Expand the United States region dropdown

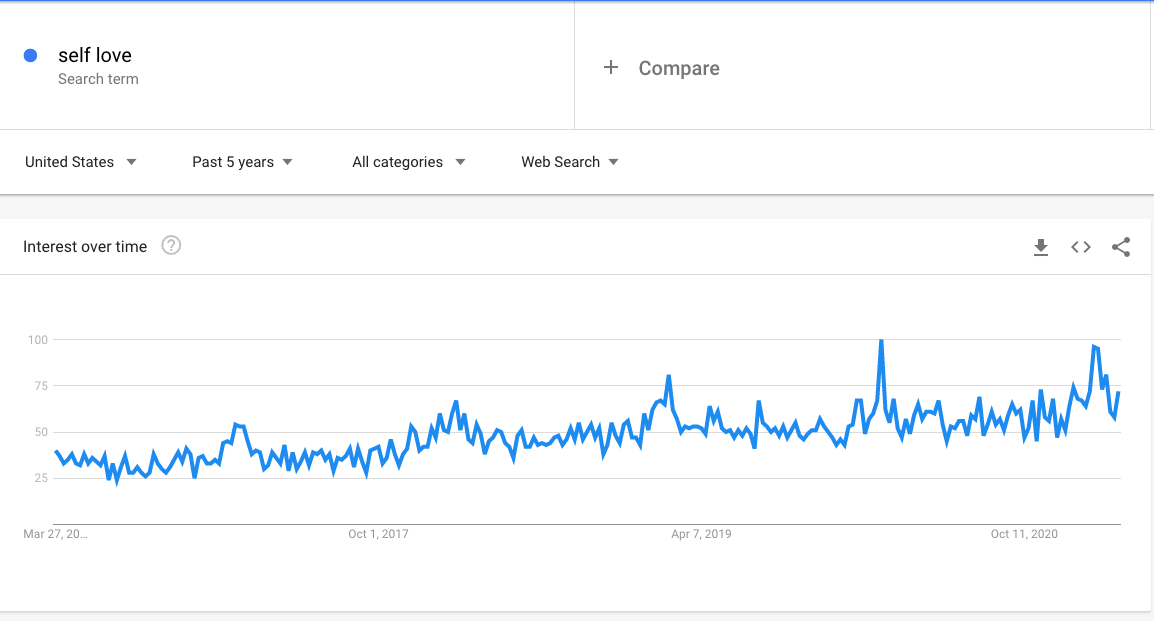(x=81, y=162)
